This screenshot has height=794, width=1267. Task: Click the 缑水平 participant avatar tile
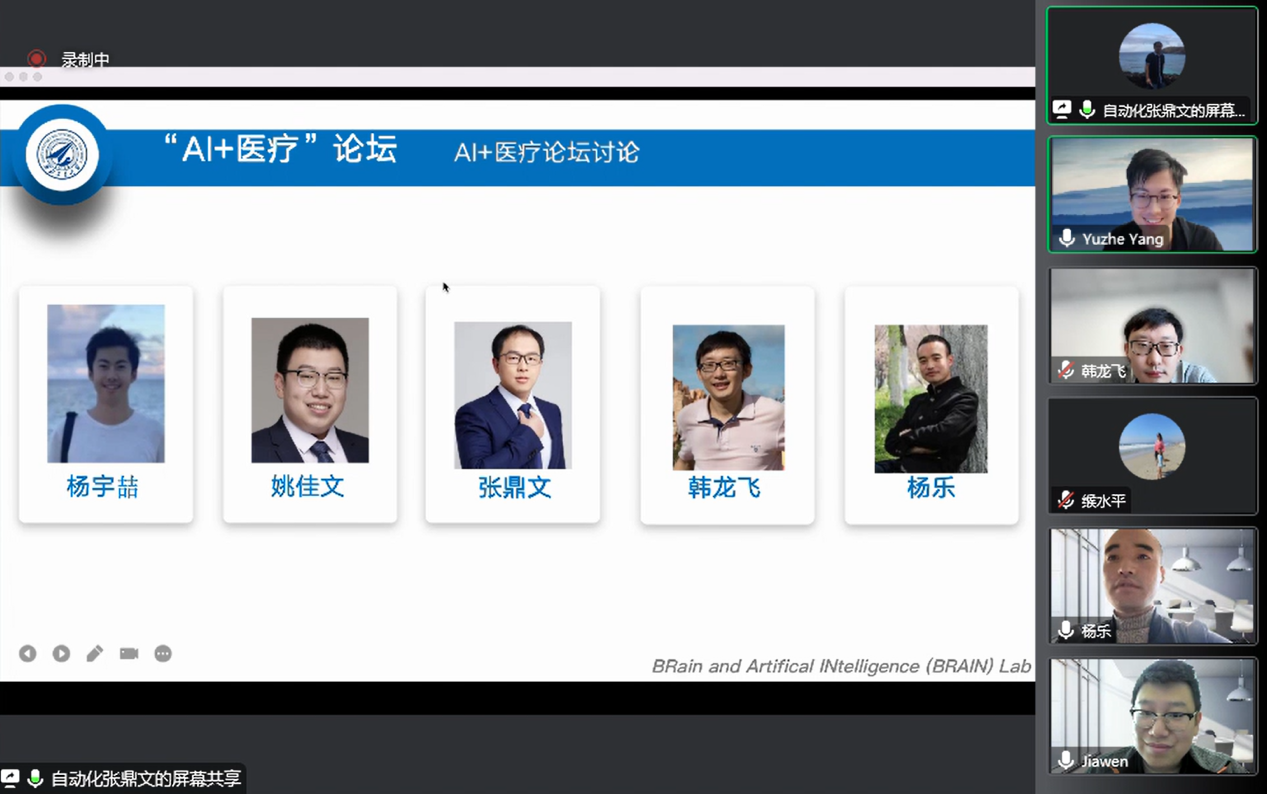point(1152,456)
